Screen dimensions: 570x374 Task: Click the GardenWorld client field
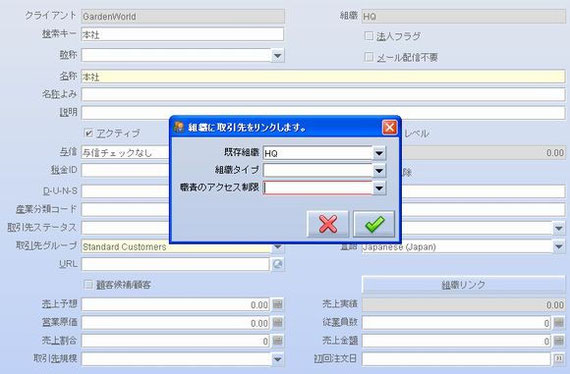[182, 16]
